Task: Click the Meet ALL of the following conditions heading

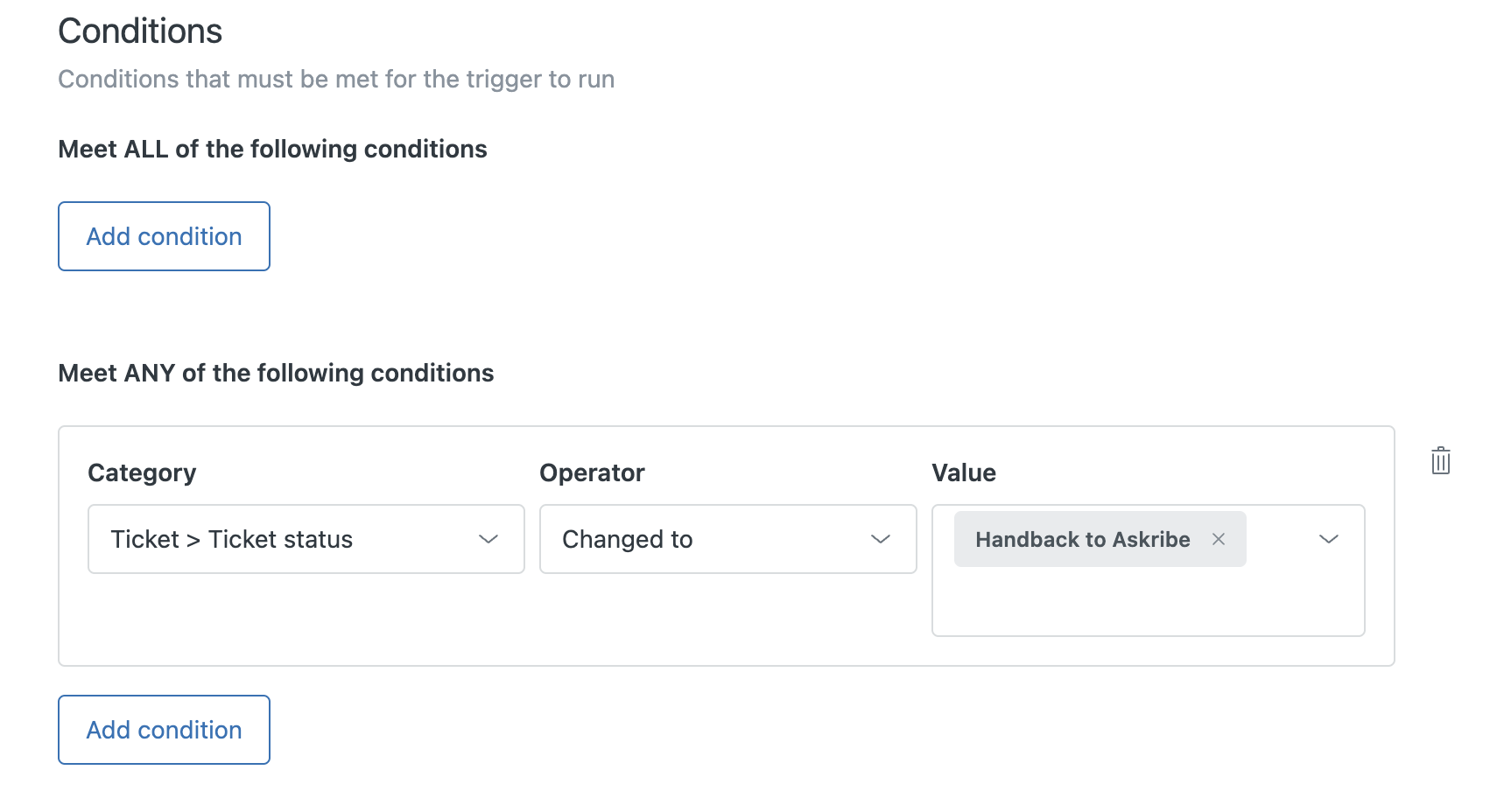Action: [x=272, y=149]
